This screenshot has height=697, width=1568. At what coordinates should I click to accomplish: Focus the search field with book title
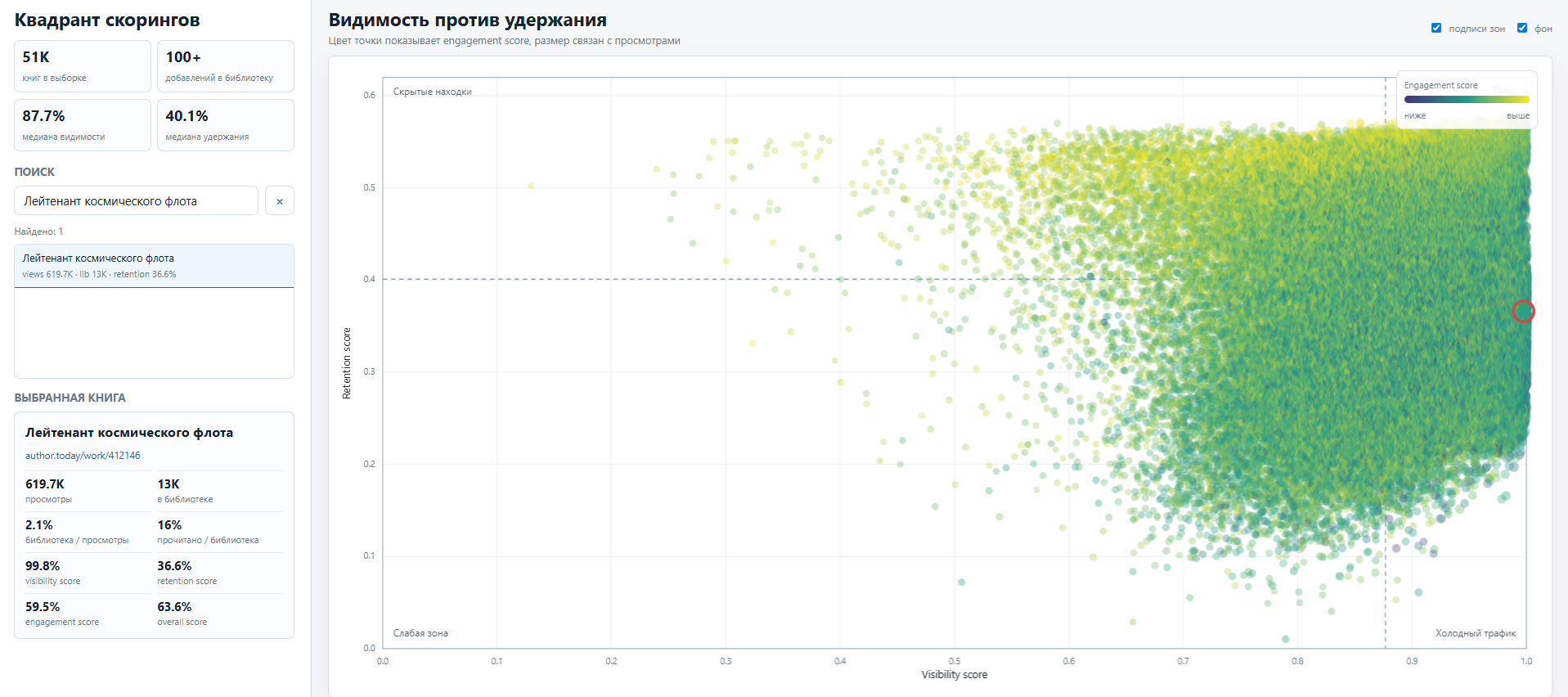click(x=137, y=201)
